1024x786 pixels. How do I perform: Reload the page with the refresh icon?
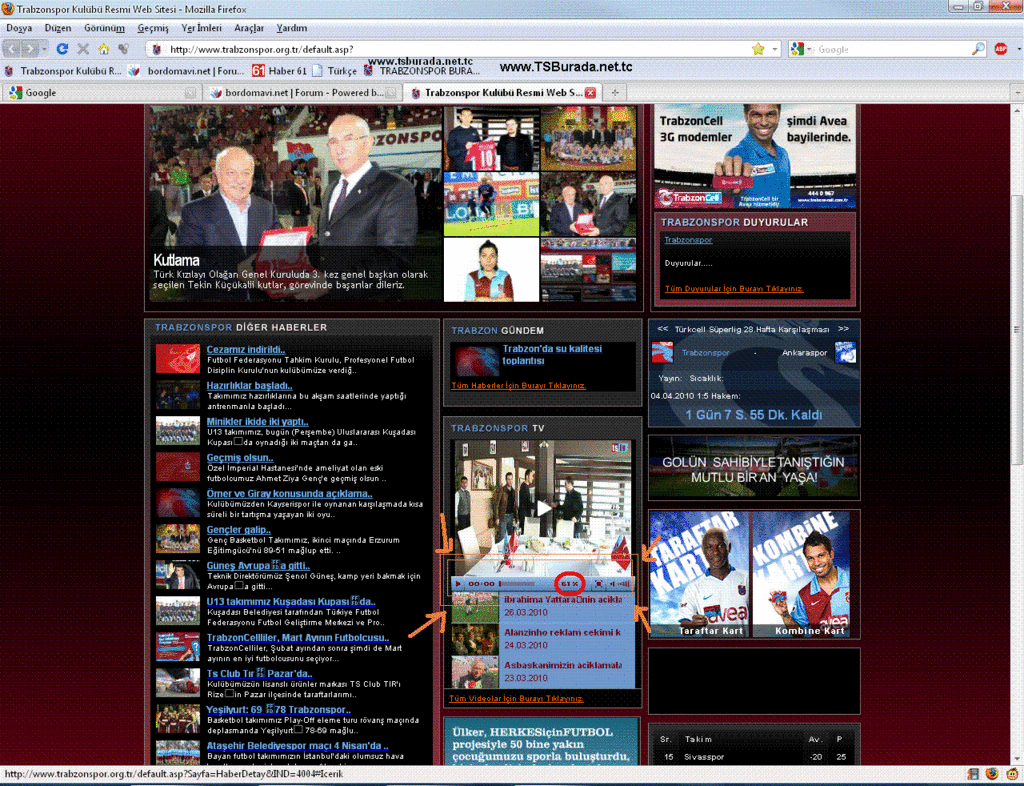tap(62, 49)
